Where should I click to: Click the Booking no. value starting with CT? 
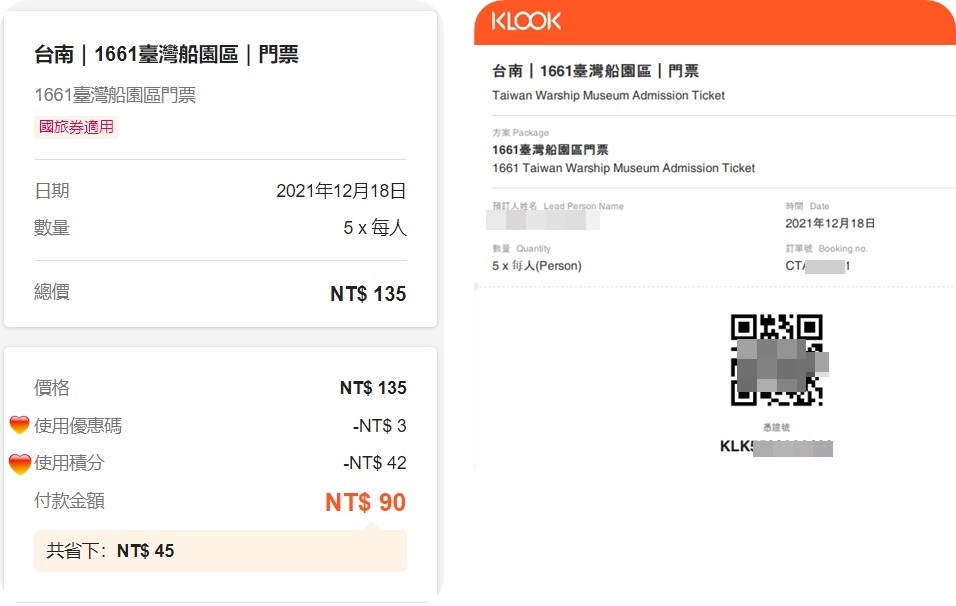818,266
